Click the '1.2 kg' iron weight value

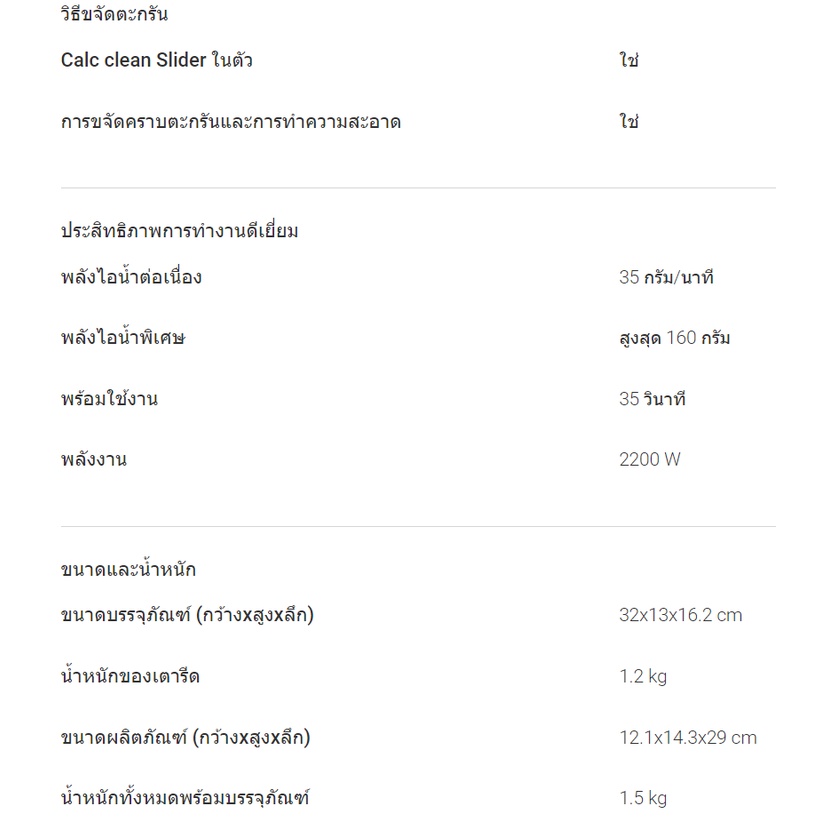(643, 676)
